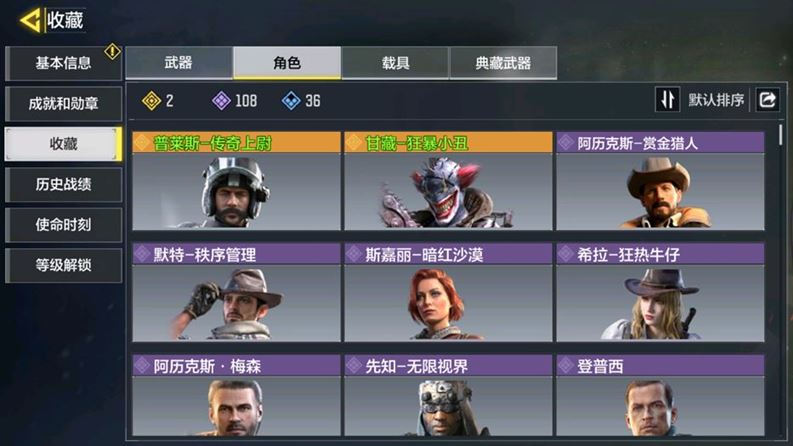
Task: Select the 甘藏-狂暴小丑 character card
Action: click(448, 181)
